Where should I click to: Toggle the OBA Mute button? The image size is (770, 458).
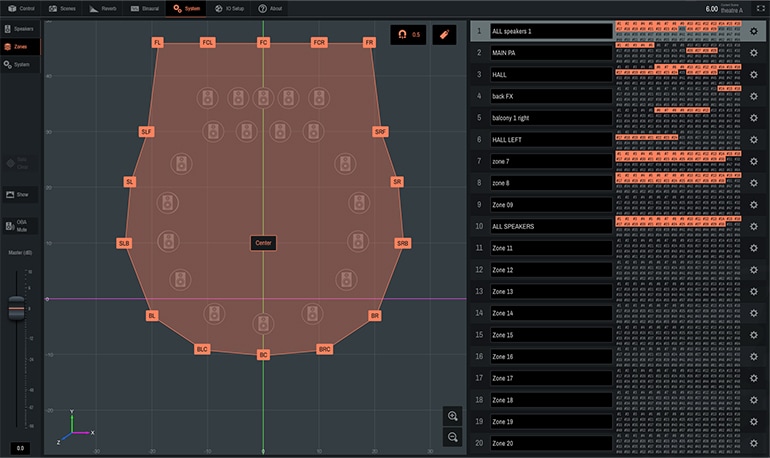[x=20, y=227]
